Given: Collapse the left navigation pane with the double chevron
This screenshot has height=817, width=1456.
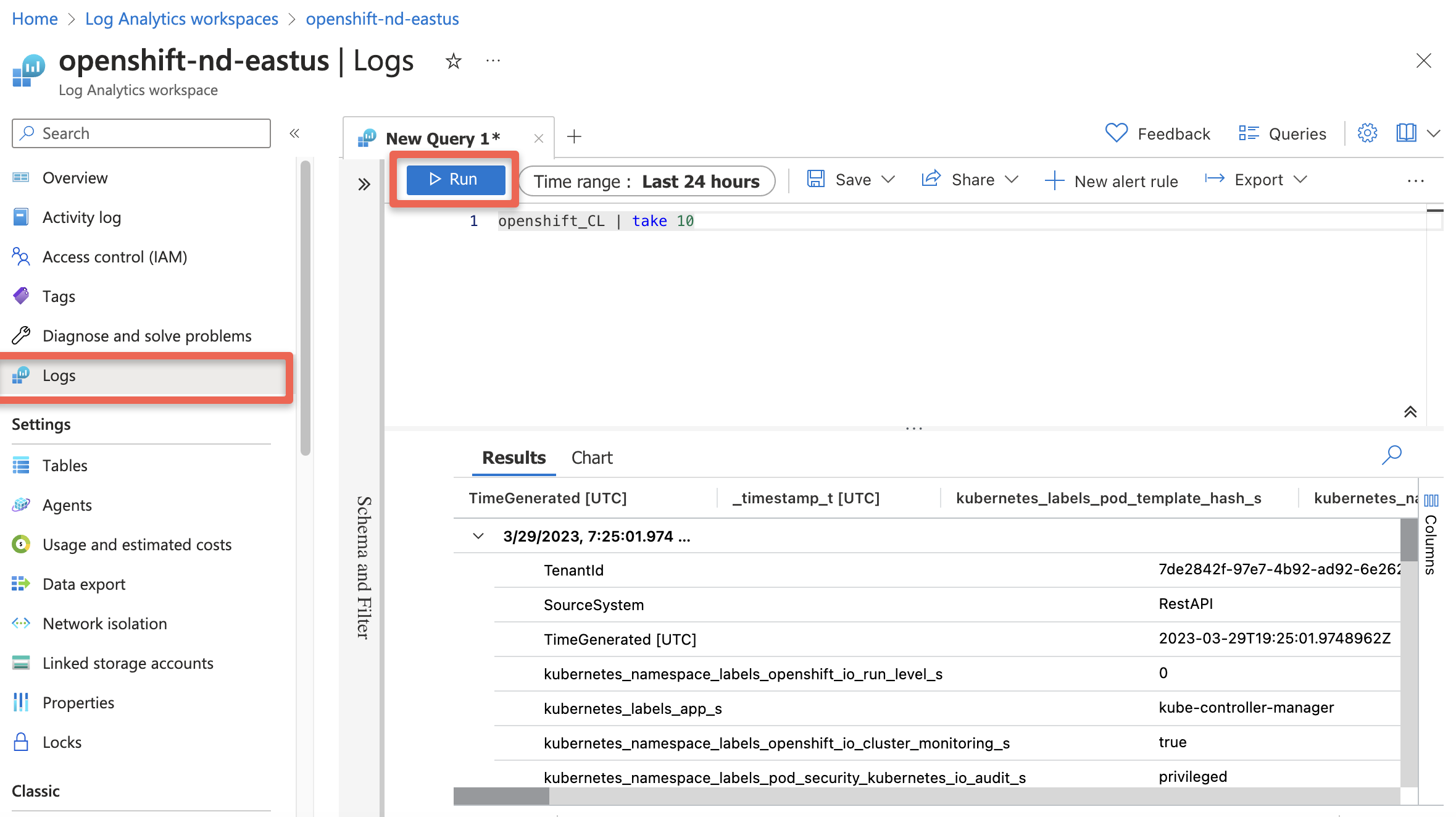Looking at the screenshot, I should pos(295,133).
